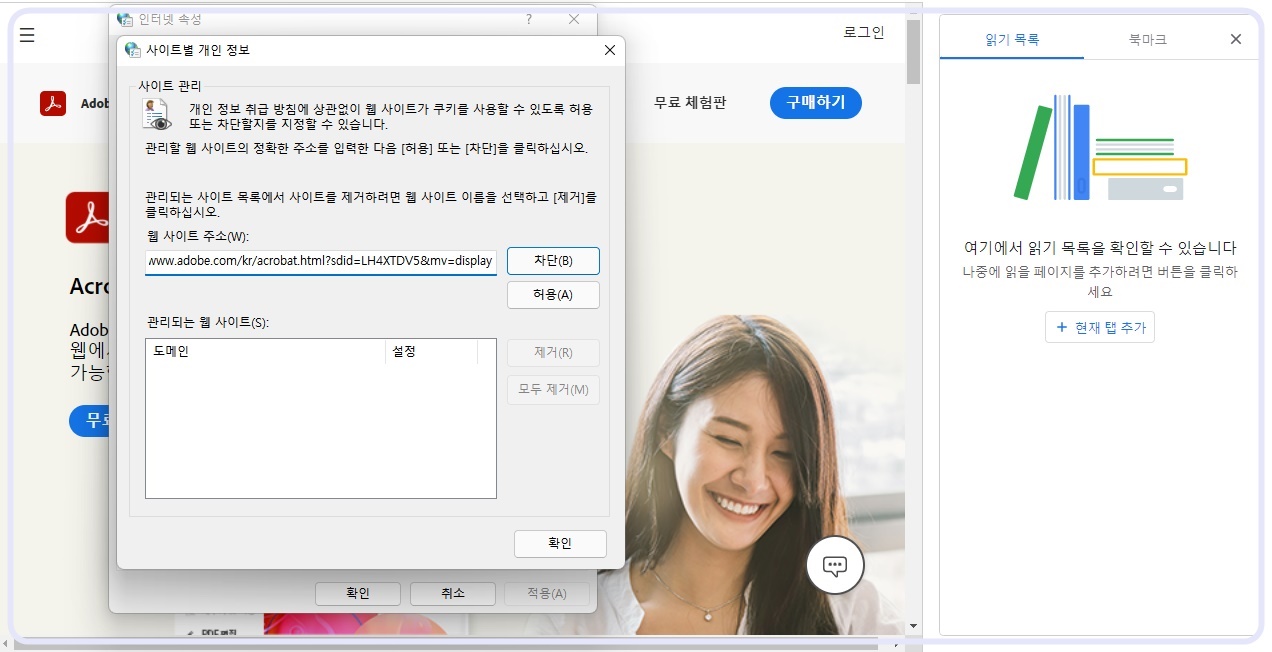1272x652 pixels.
Task: Close the reading list side panel
Action: click(1236, 39)
